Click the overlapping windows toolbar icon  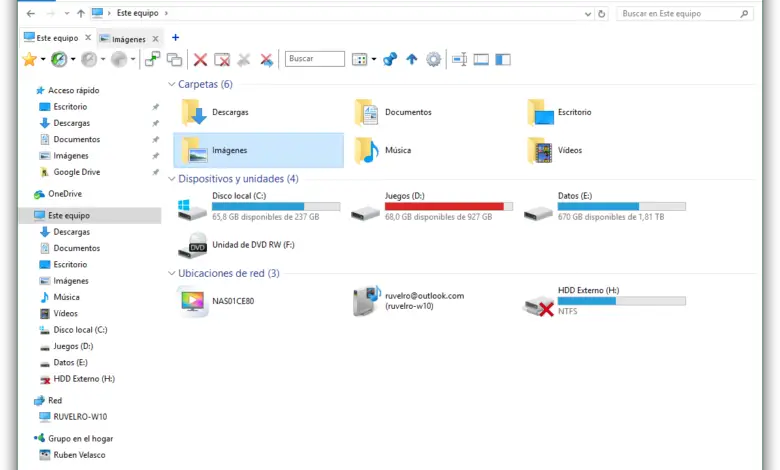(174, 60)
